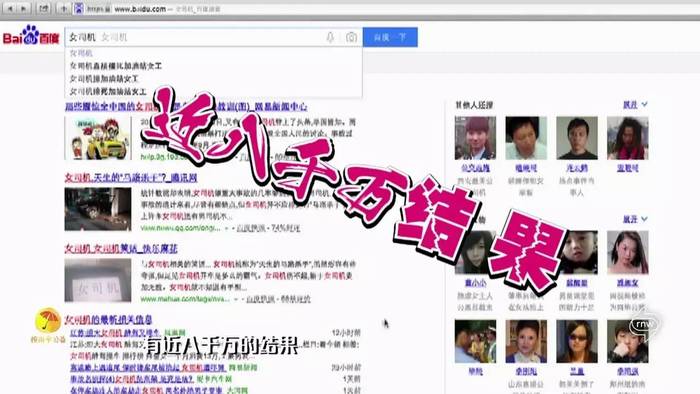Click the browser address bar URL
The image size is (700, 394).
click(x=140, y=8)
